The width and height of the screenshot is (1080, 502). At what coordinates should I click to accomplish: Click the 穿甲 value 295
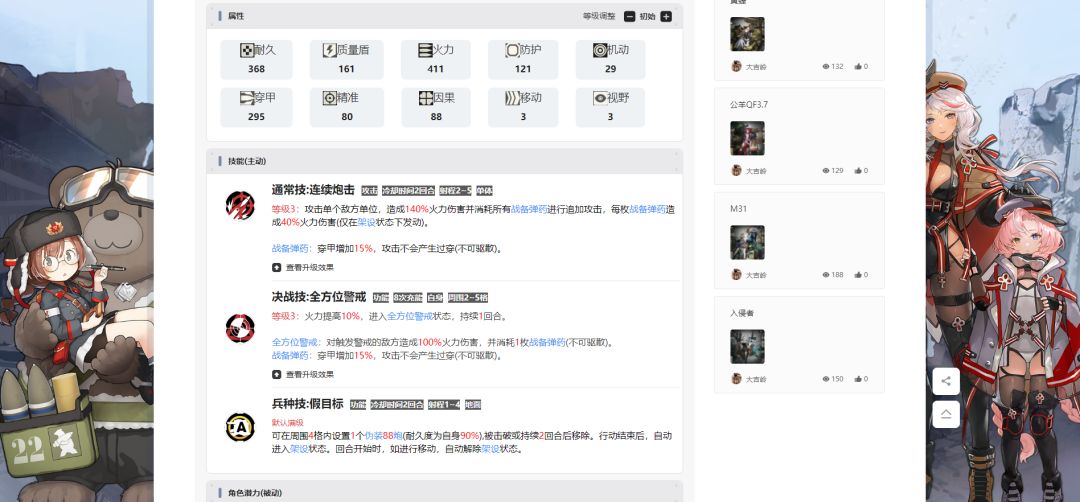[x=256, y=117]
